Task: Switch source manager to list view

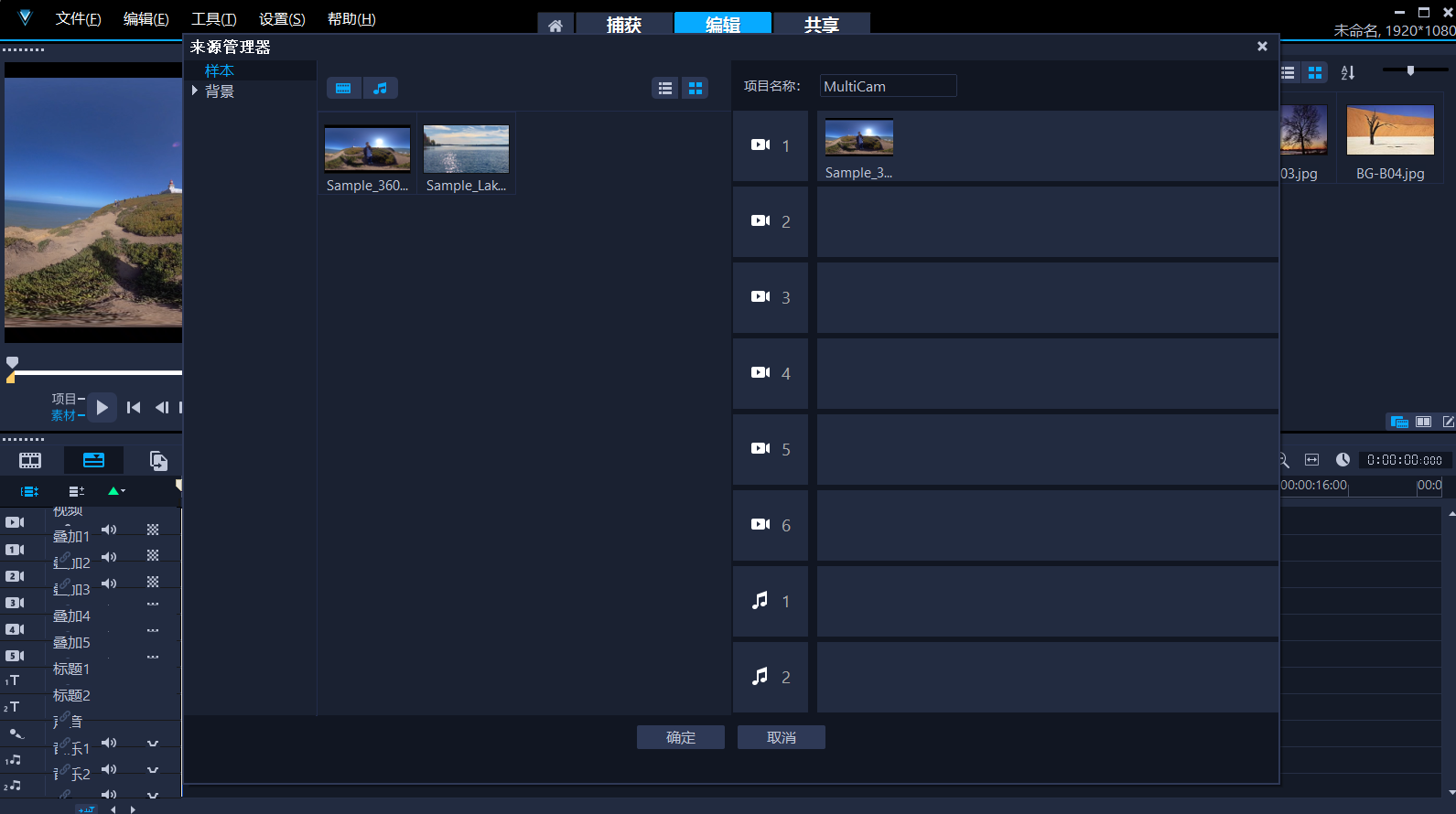Action: click(x=665, y=88)
